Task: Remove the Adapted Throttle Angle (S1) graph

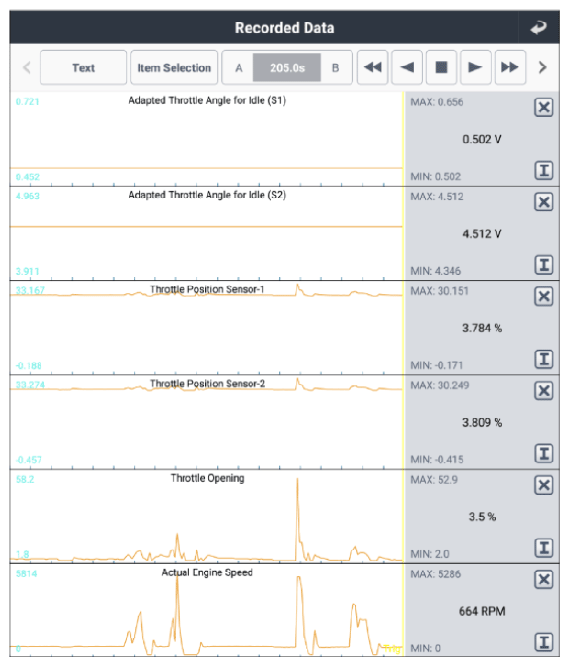Action: point(544,107)
